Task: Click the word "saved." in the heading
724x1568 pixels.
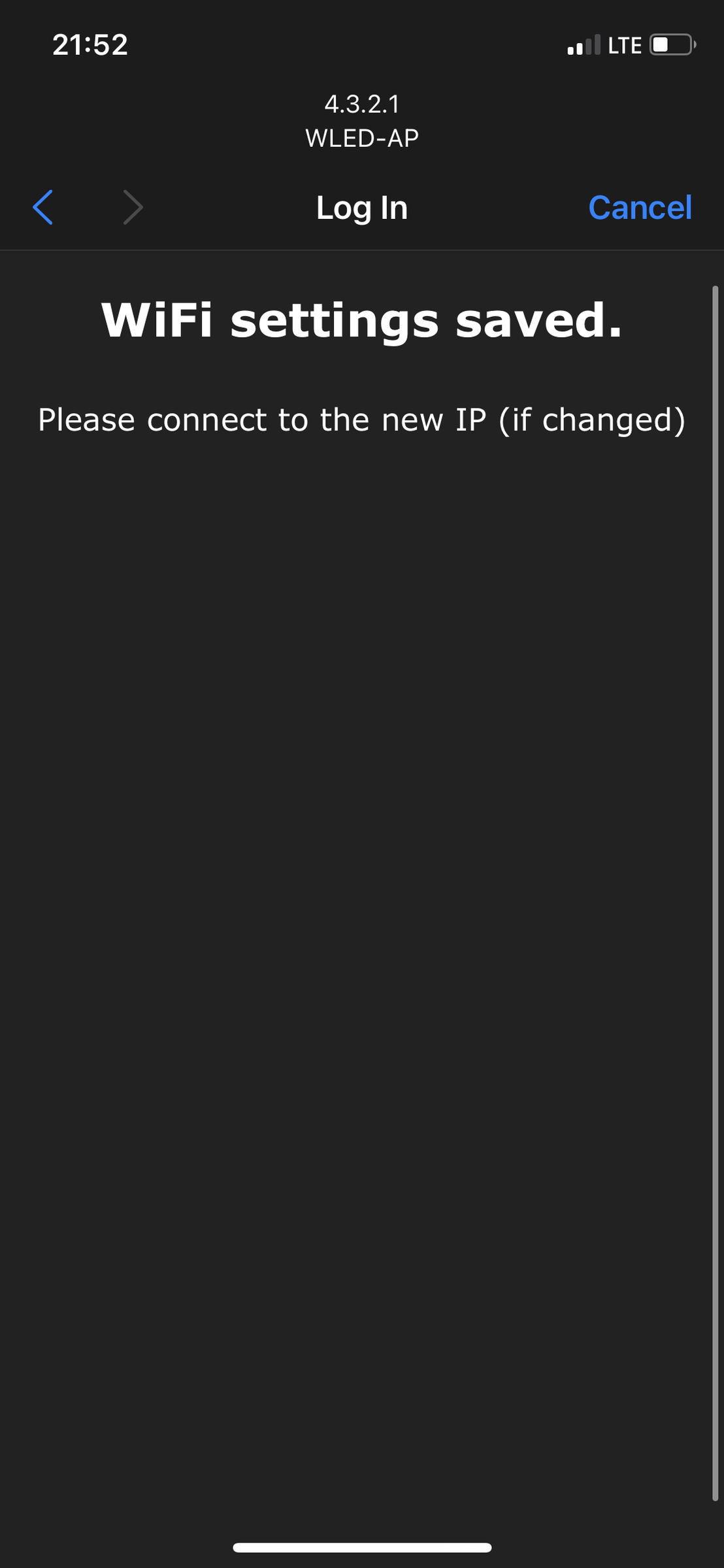Action: tap(539, 320)
